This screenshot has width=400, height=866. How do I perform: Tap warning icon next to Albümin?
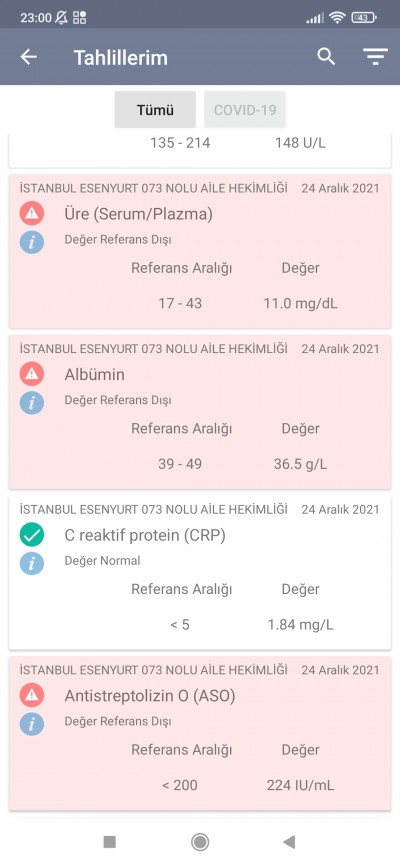click(x=32, y=374)
